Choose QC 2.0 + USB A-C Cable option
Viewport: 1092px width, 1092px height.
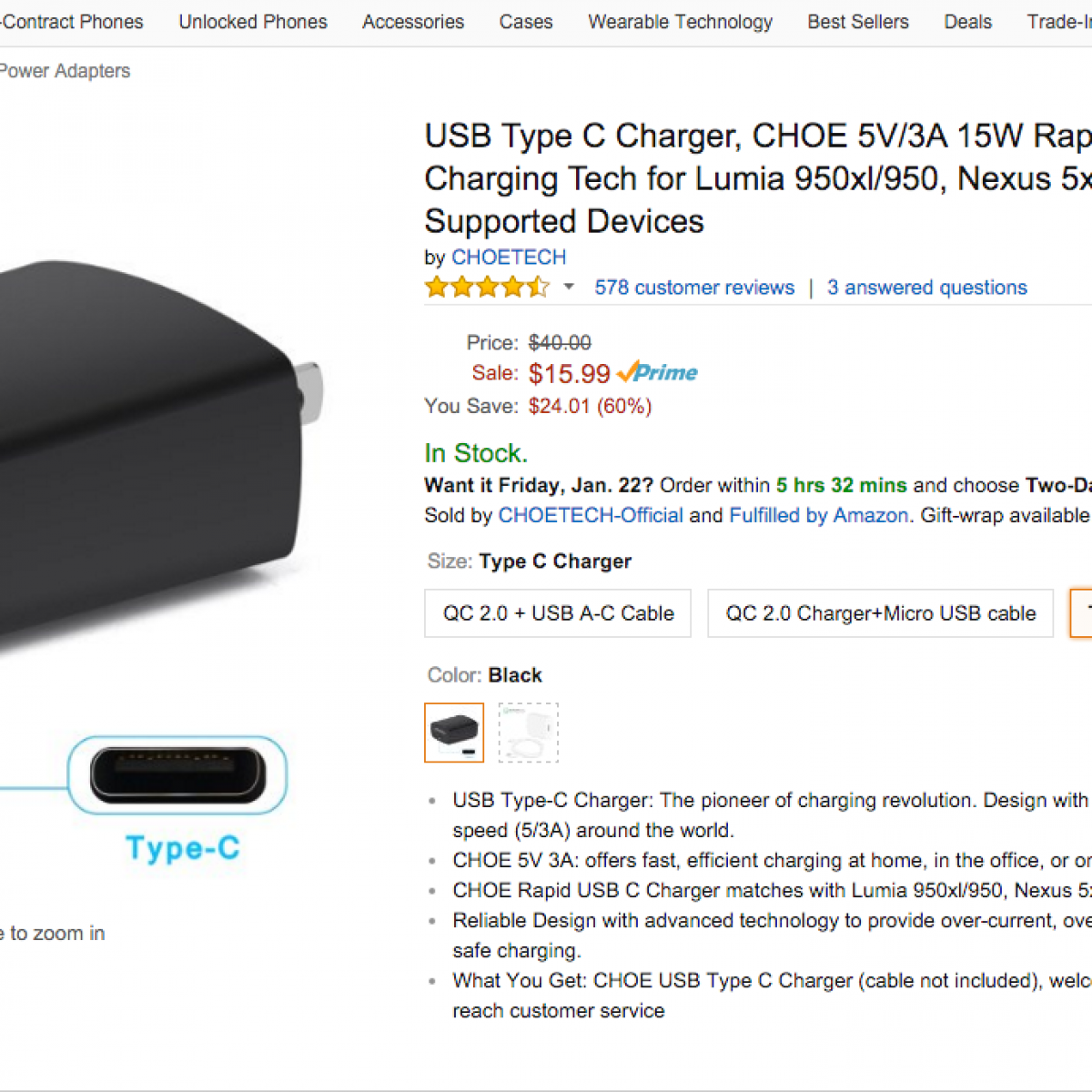[x=558, y=613]
